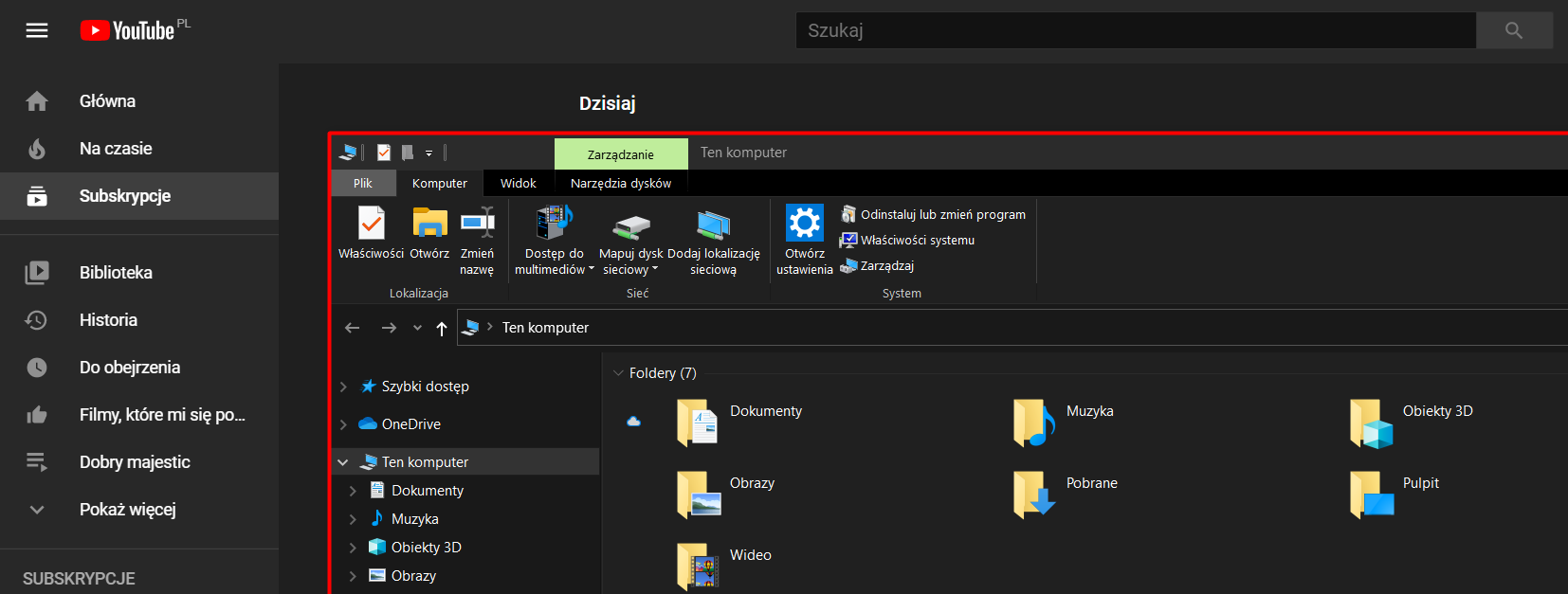Click the OneDrive cloud status icon
1568x594 pixels.
click(633, 421)
